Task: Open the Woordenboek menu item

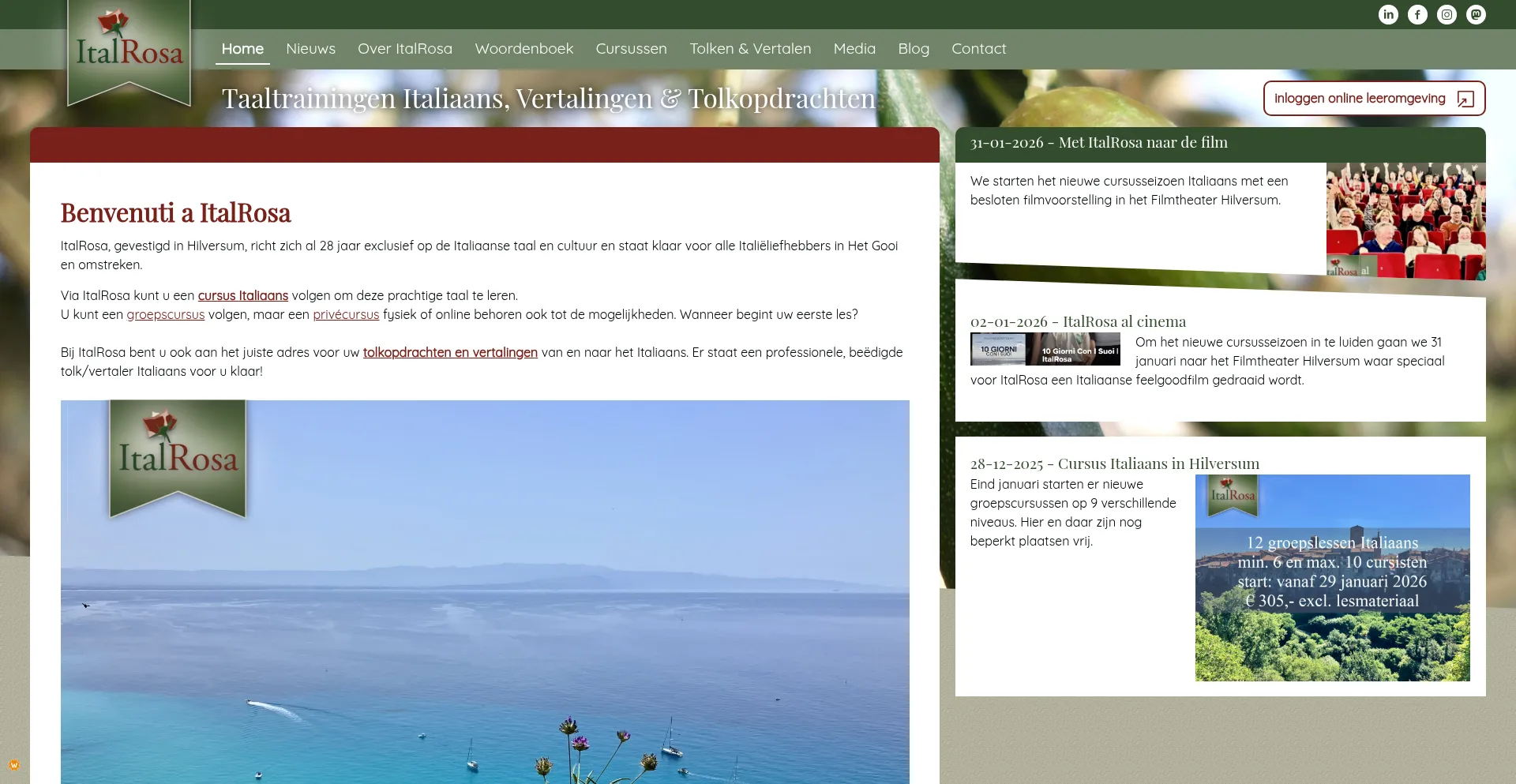Action: pos(524,49)
